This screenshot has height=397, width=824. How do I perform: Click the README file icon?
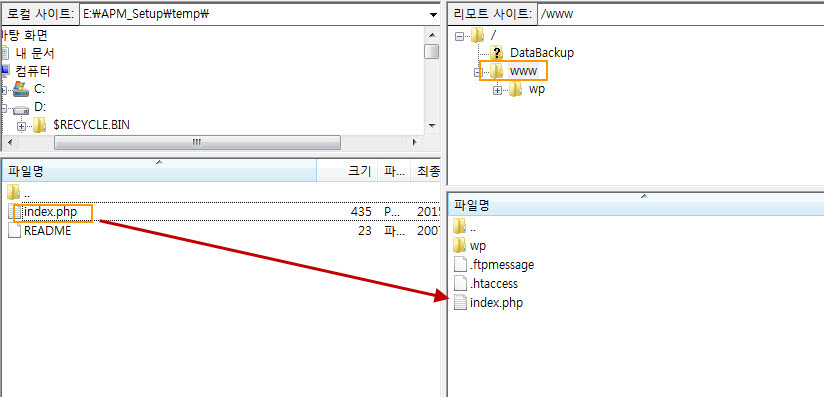click(x=15, y=231)
